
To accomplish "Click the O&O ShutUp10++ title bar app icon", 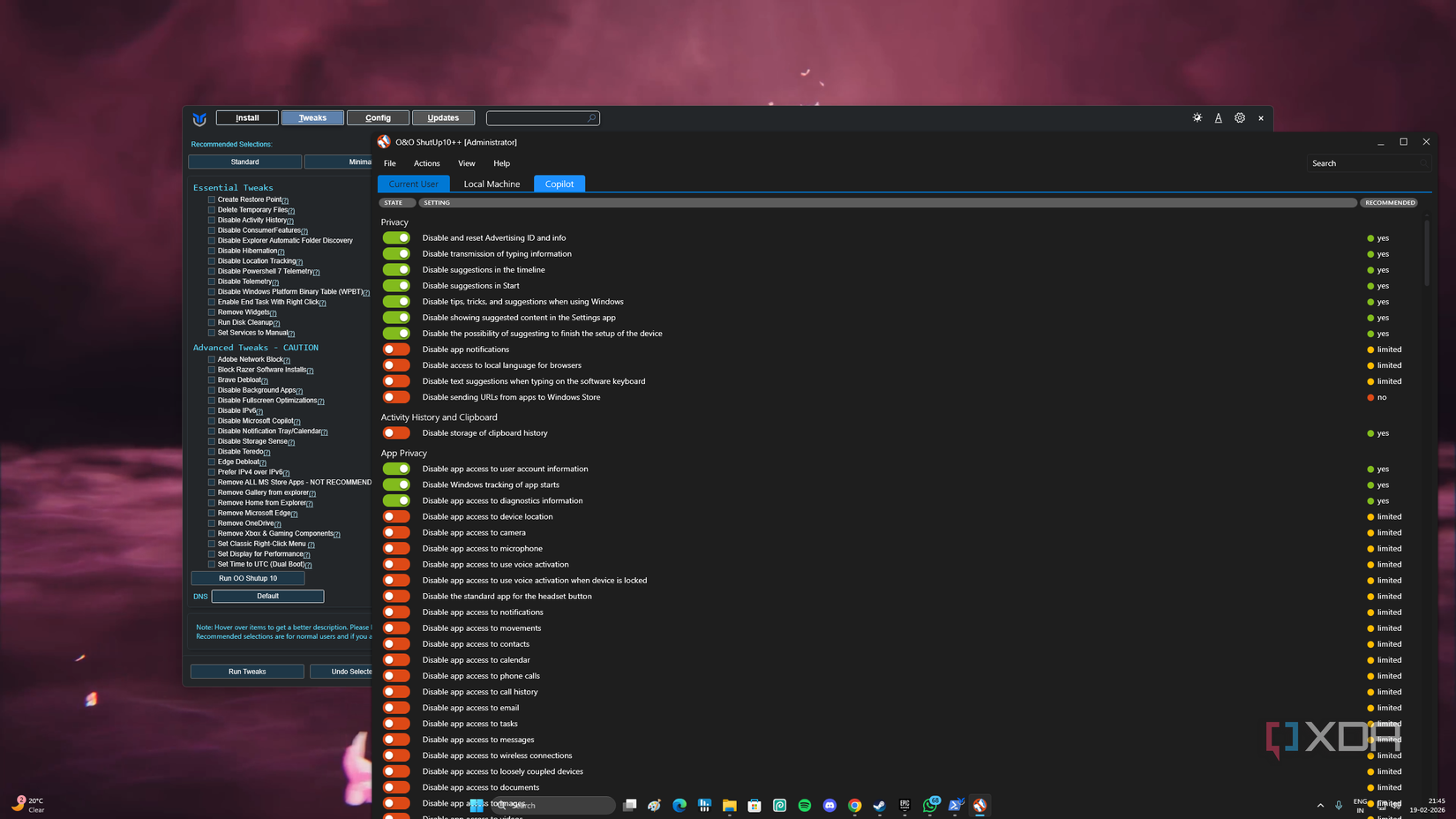I will (x=384, y=142).
